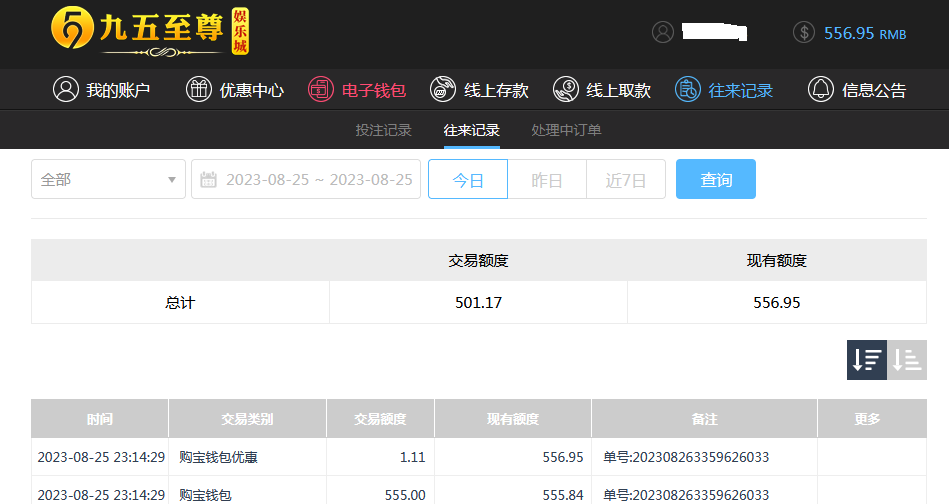
Task: Open 信息公告 announcements
Action: pyautogui.click(x=856, y=90)
